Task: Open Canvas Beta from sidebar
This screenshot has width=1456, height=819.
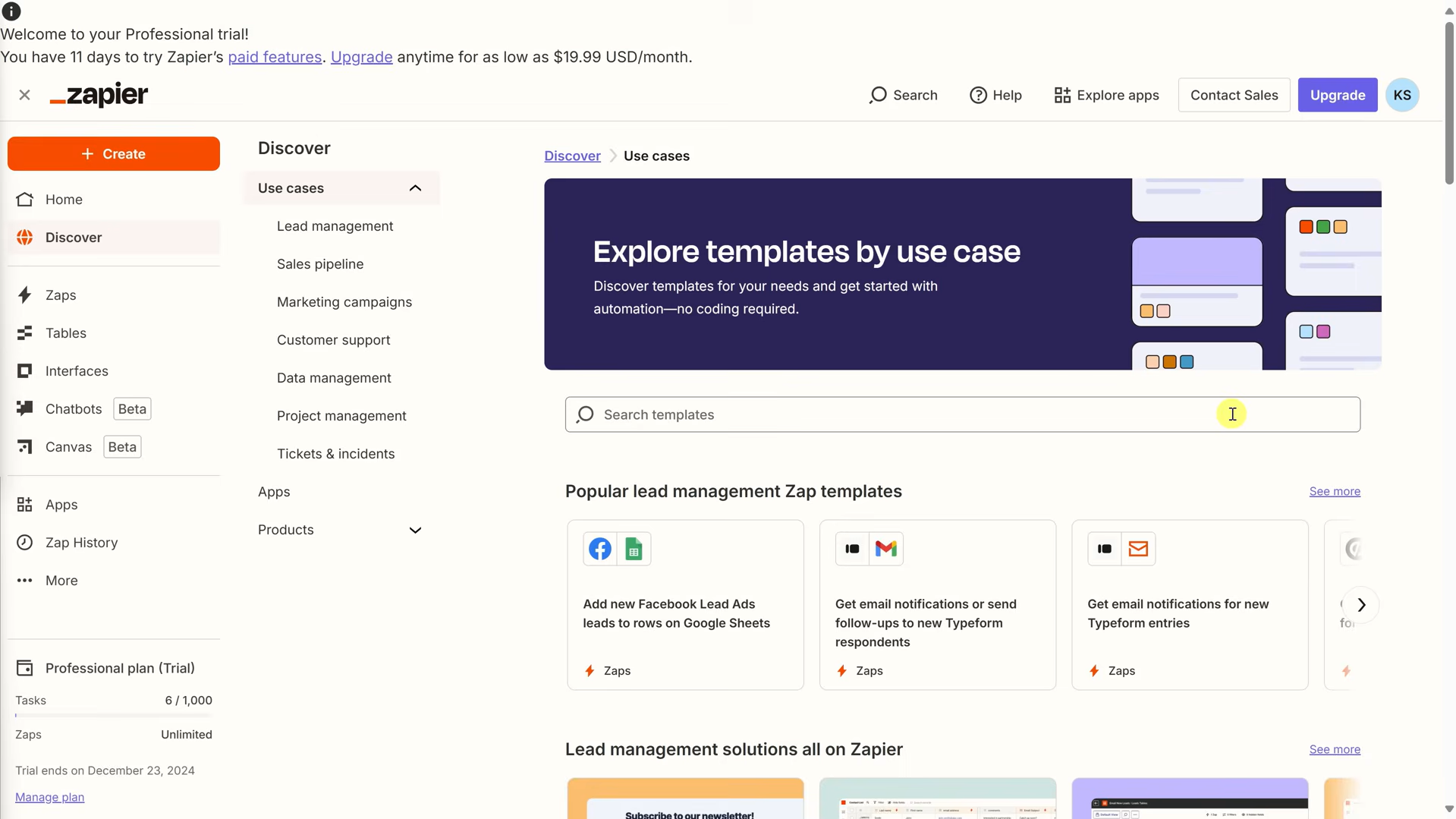Action: tap(68, 446)
